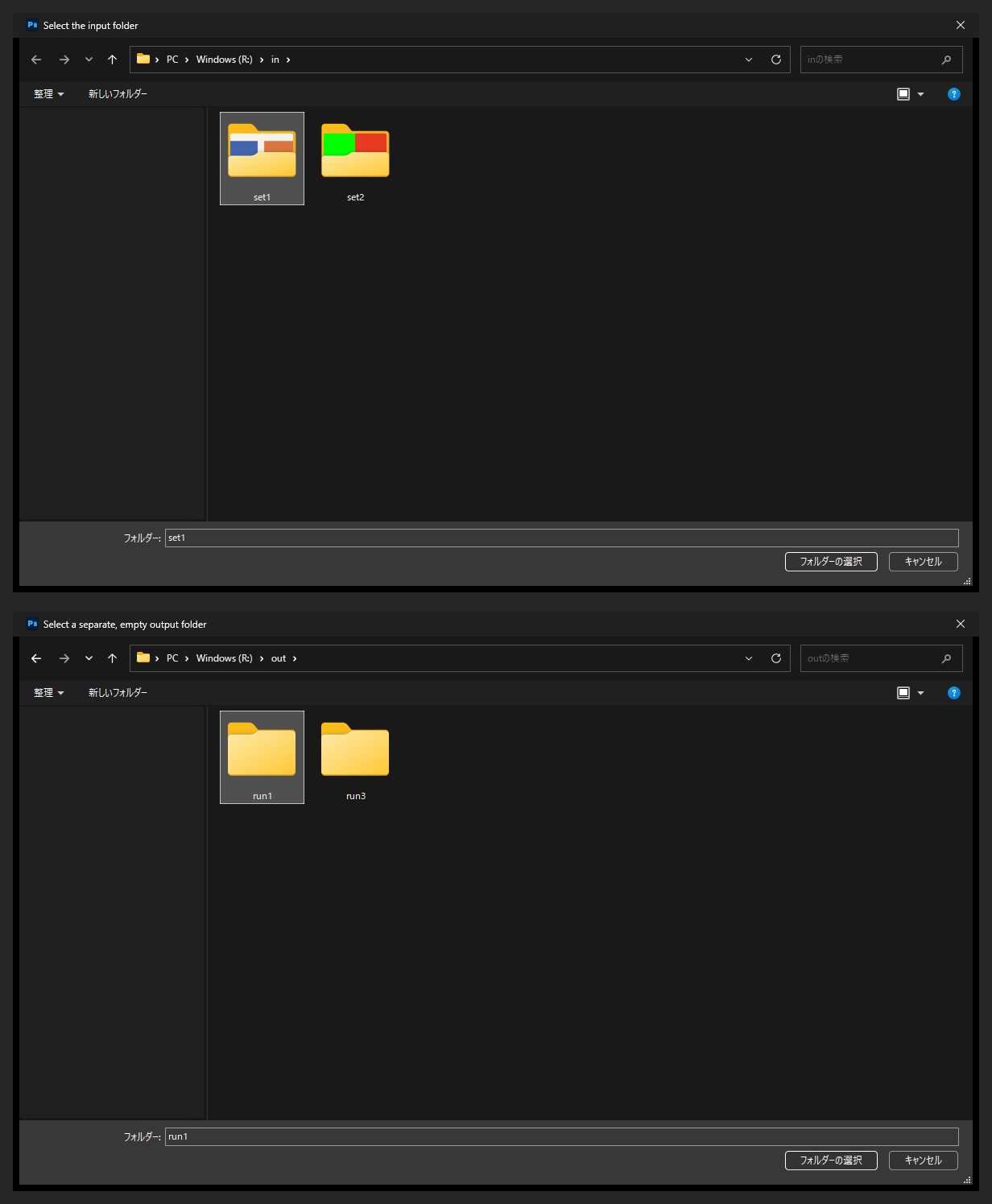The height and width of the screenshot is (1204, 992).
Task: Go back in output folder dialog
Action: point(36,658)
